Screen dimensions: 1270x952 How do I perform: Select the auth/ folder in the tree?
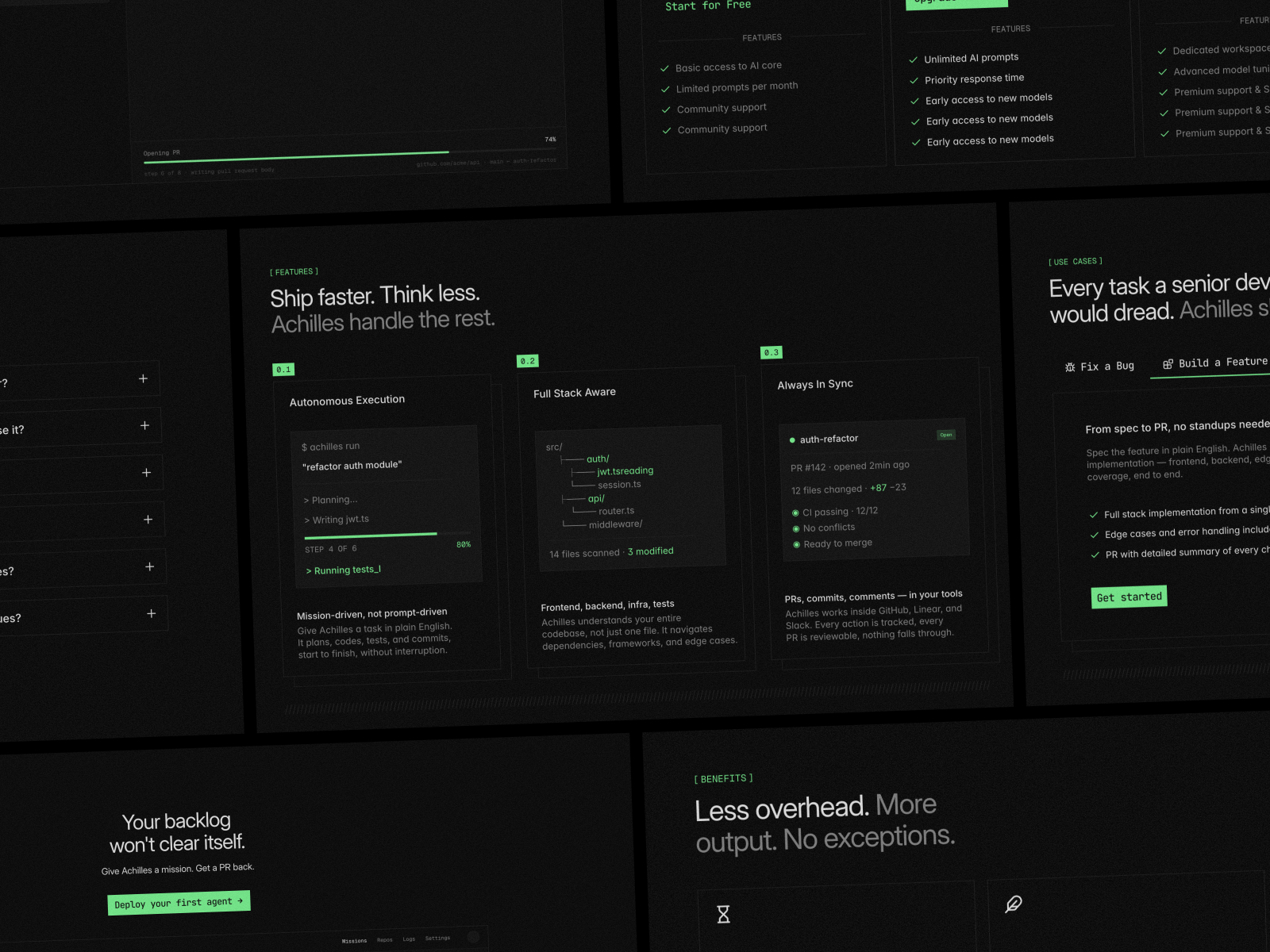point(598,459)
